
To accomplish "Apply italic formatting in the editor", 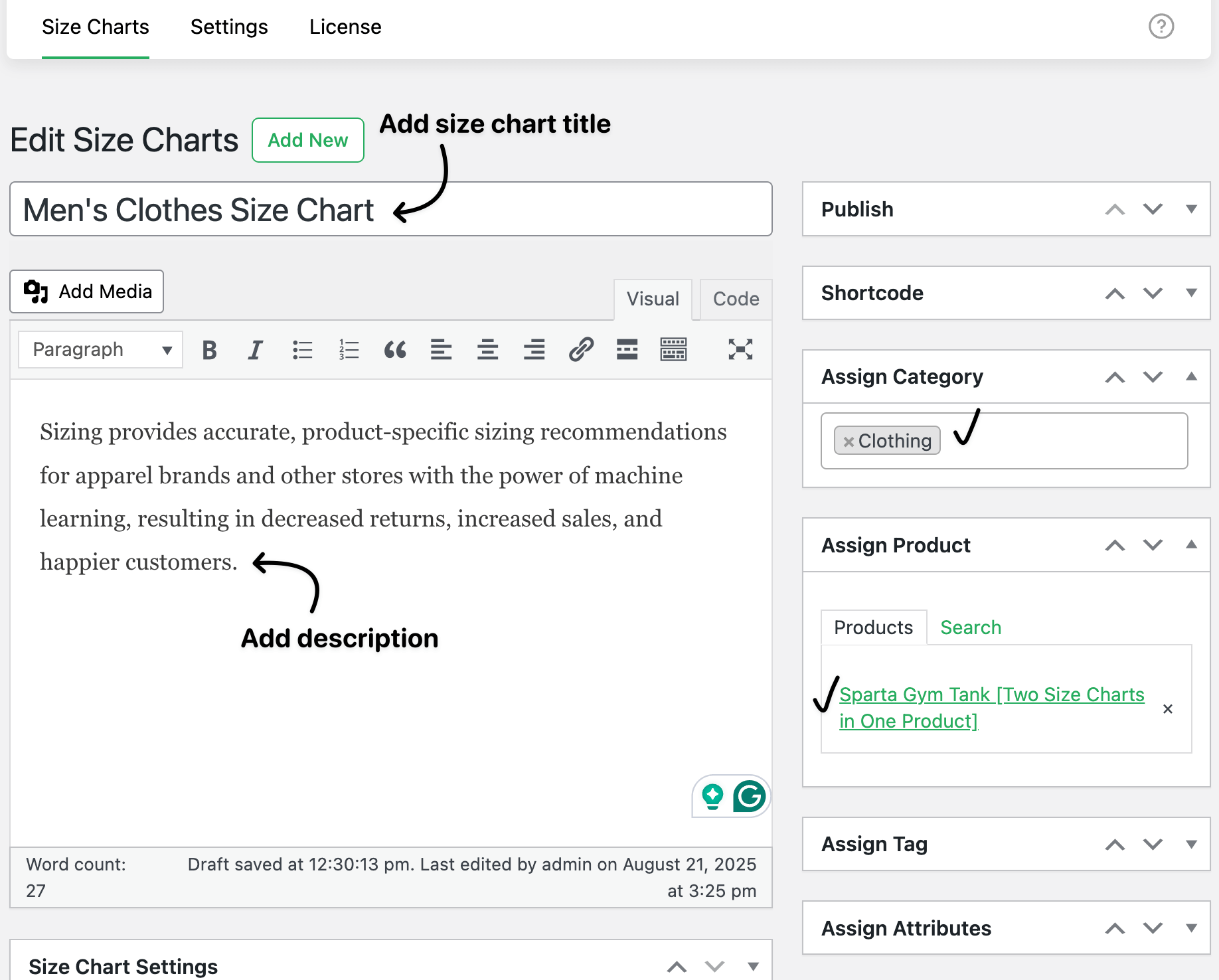I will point(256,349).
